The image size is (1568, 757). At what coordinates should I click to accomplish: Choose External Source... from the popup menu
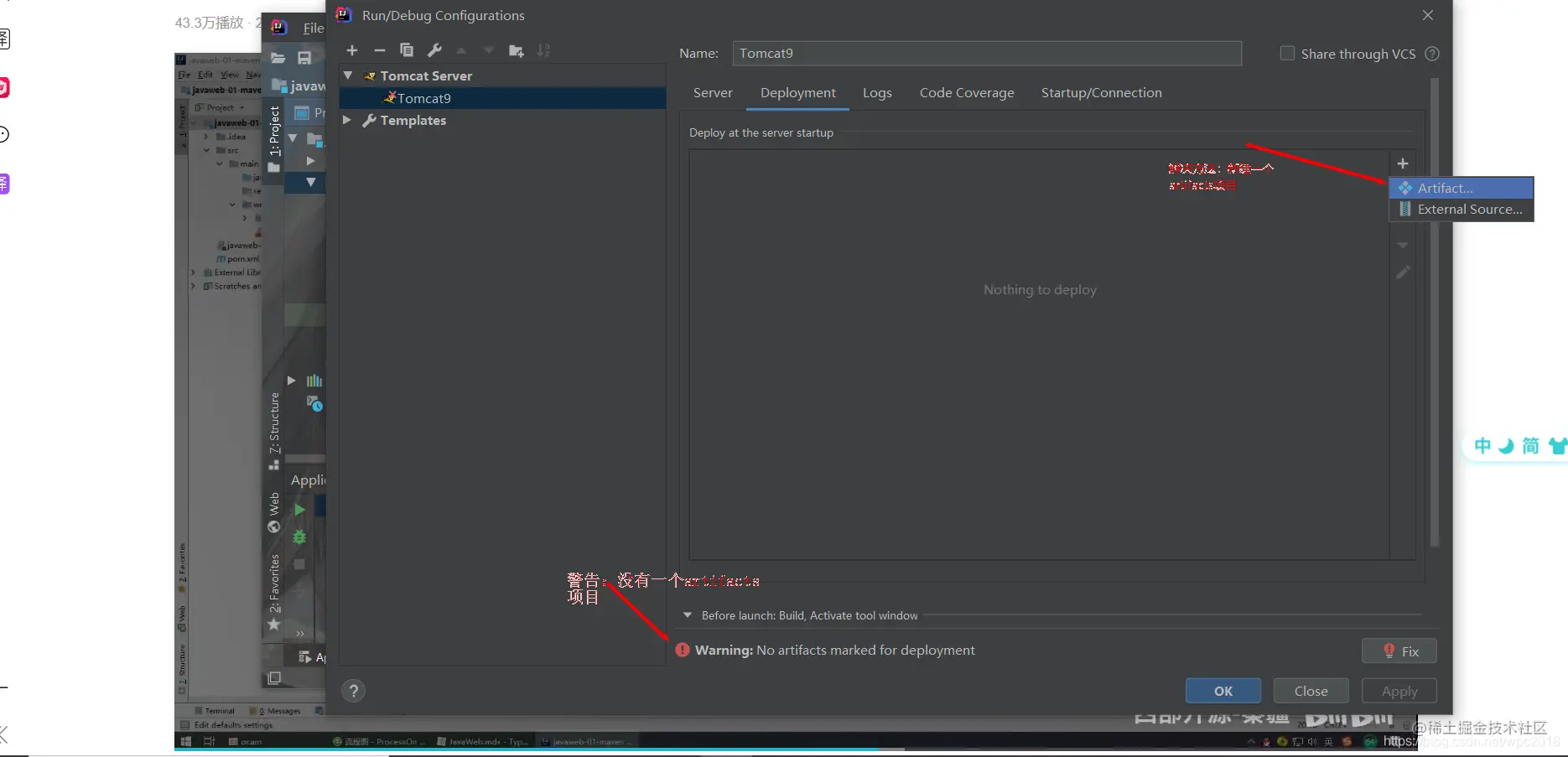1462,210
